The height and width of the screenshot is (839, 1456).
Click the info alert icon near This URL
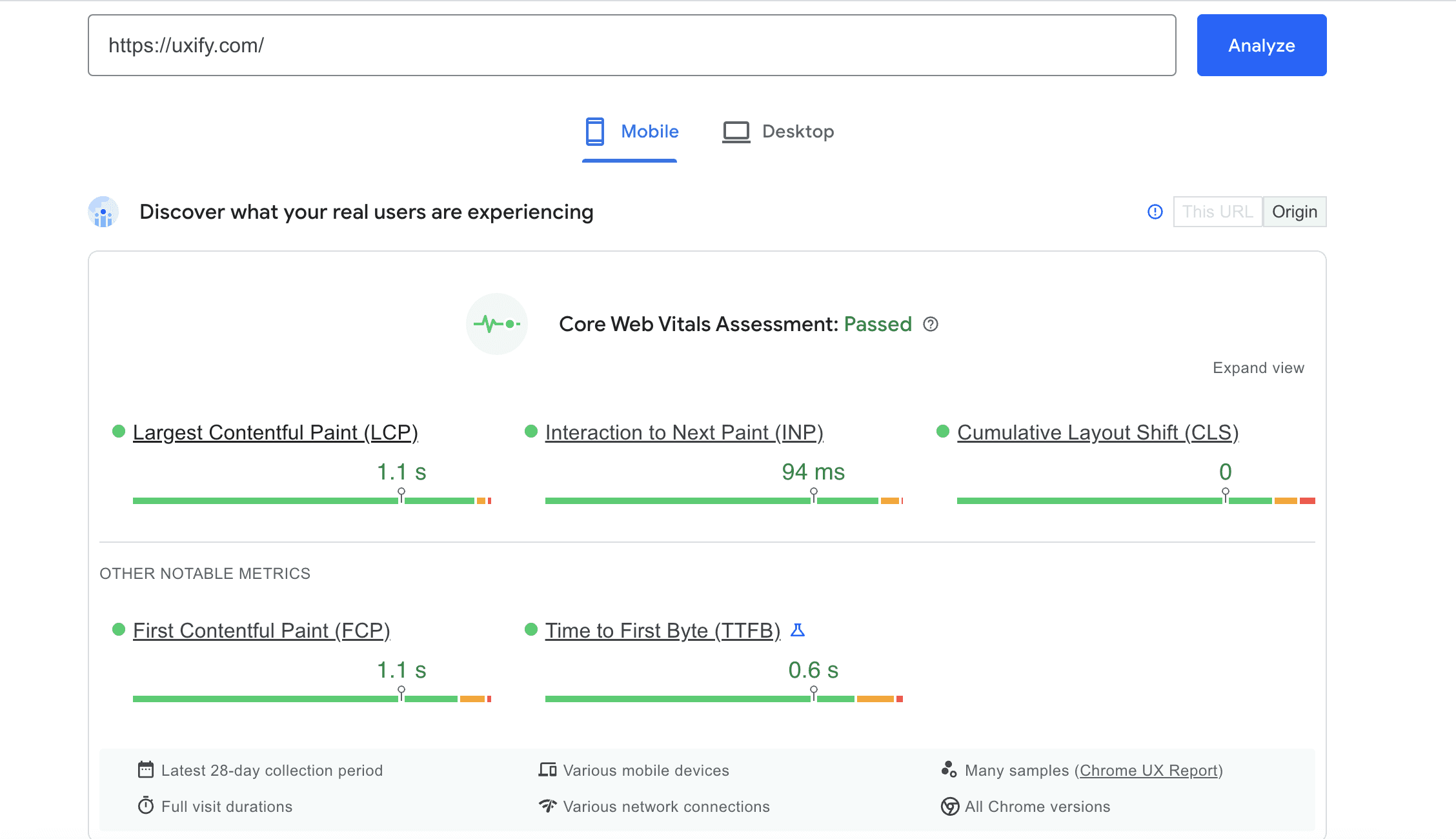coord(1155,212)
